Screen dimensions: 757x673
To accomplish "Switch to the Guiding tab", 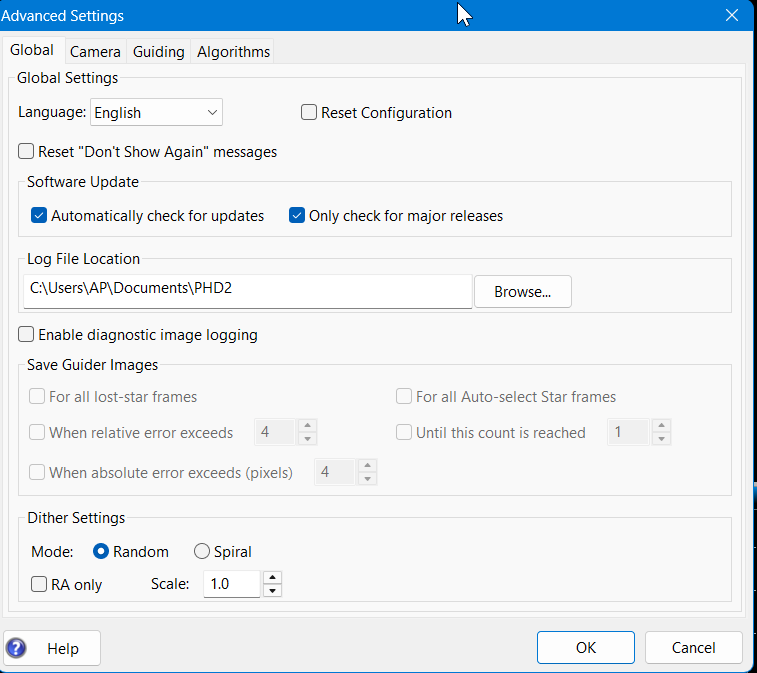I will (x=158, y=51).
